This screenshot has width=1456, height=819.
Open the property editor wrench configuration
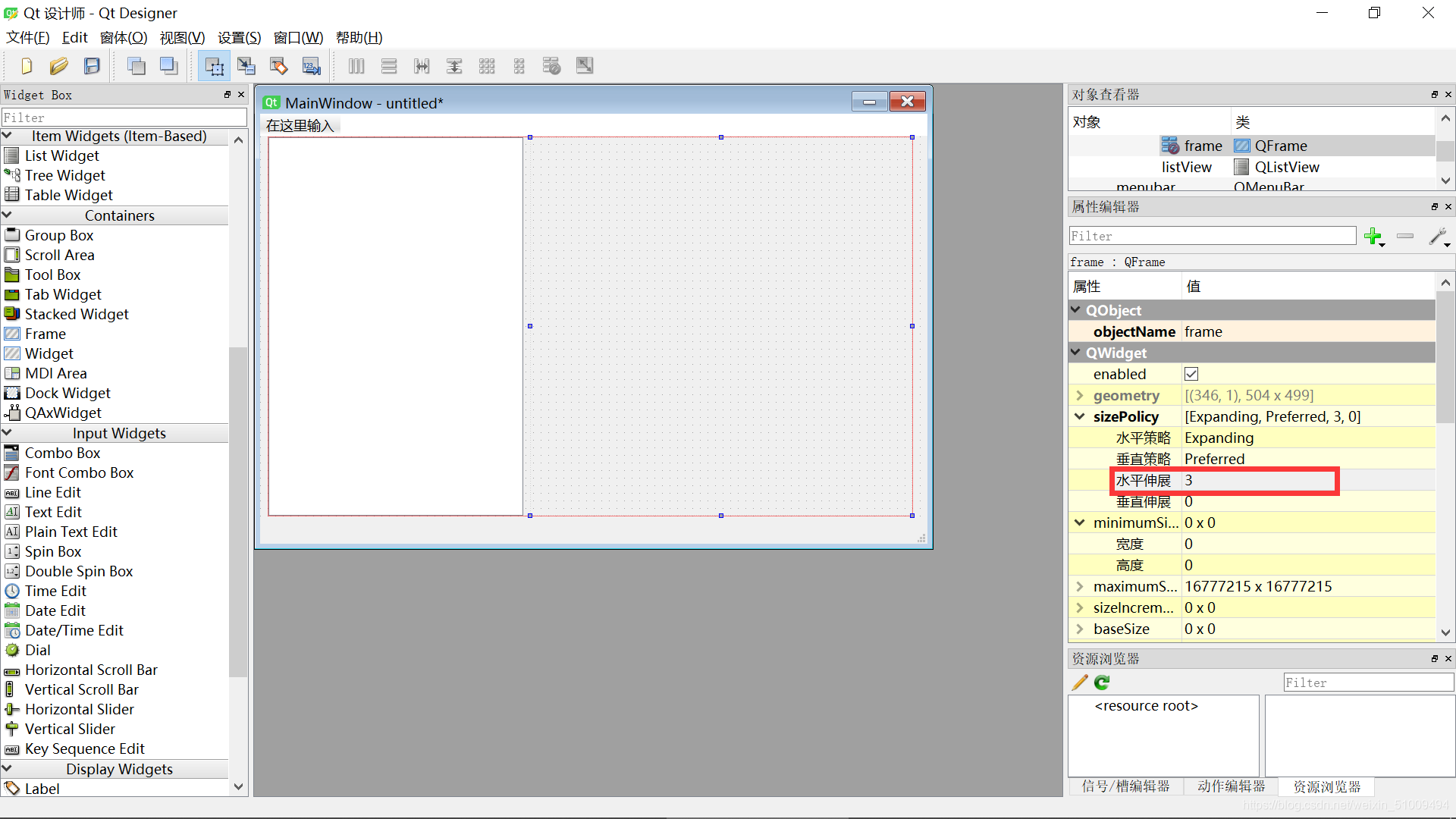(1437, 237)
